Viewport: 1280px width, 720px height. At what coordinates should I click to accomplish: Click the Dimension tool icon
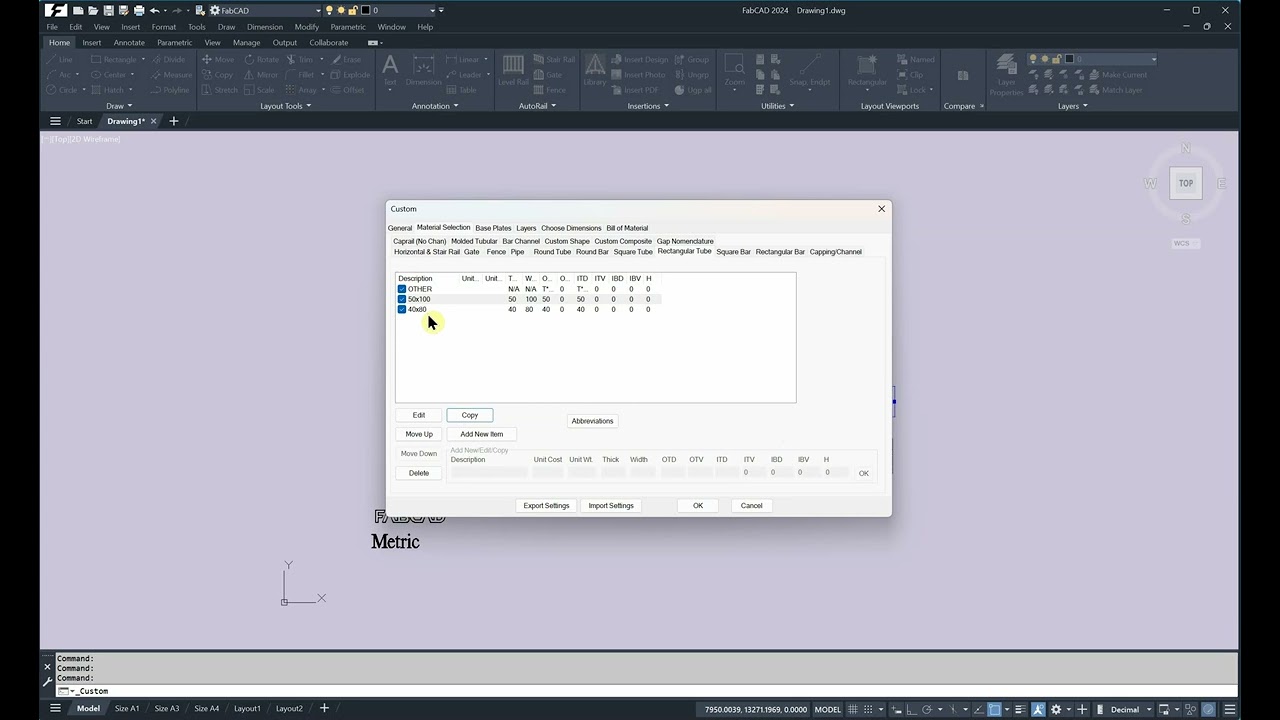pos(424,72)
